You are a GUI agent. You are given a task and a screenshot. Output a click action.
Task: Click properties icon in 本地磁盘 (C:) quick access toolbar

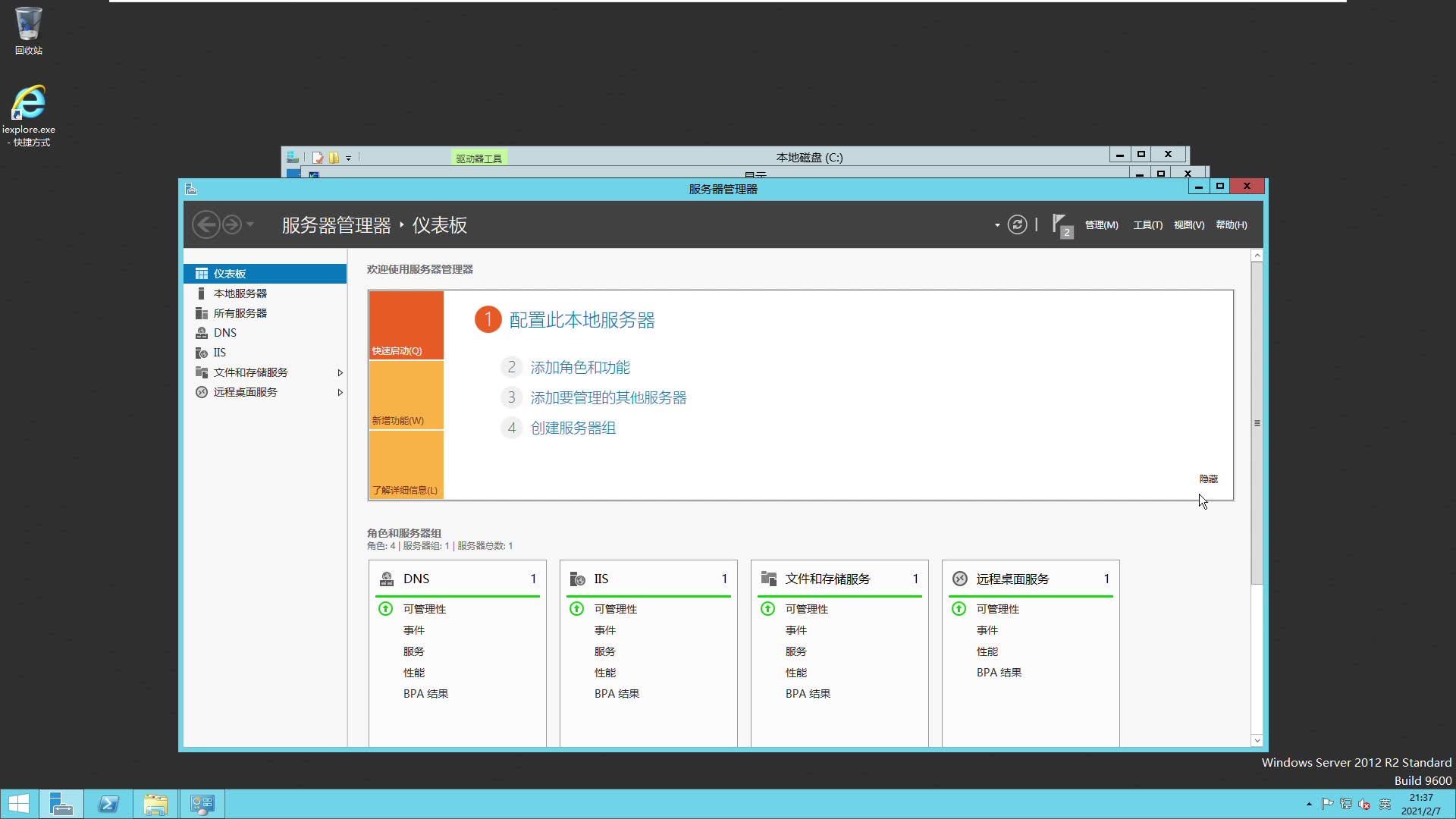click(318, 158)
